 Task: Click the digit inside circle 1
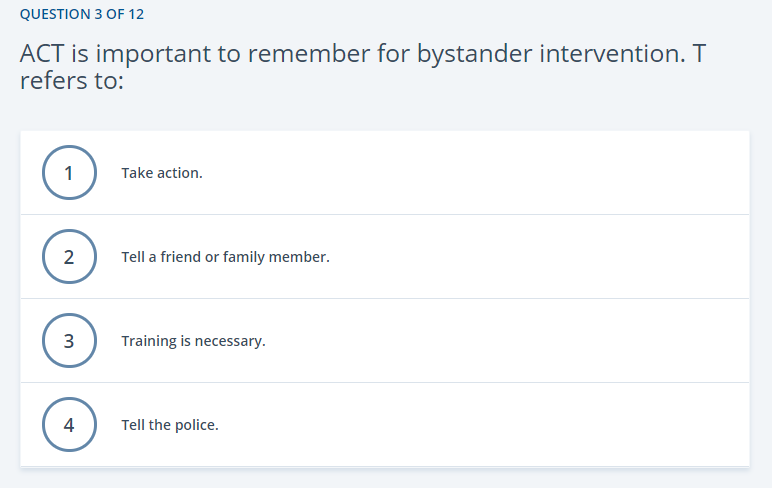pos(69,173)
